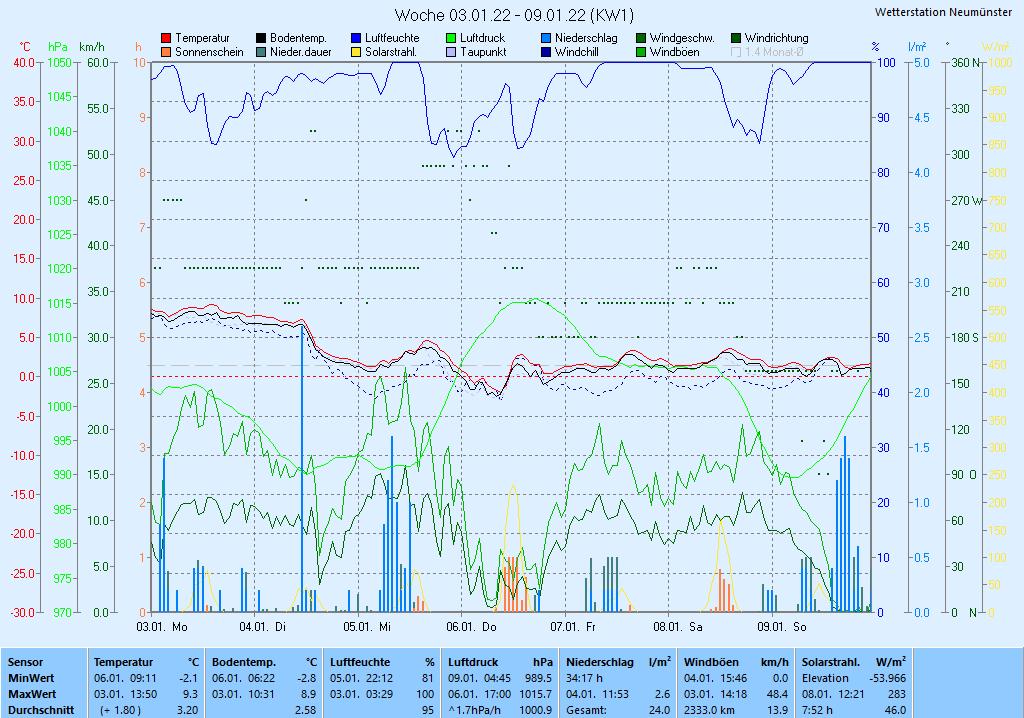This screenshot has height=718, width=1024.
Task: Click the 08.01. Sa date axis label
Action: point(677,627)
